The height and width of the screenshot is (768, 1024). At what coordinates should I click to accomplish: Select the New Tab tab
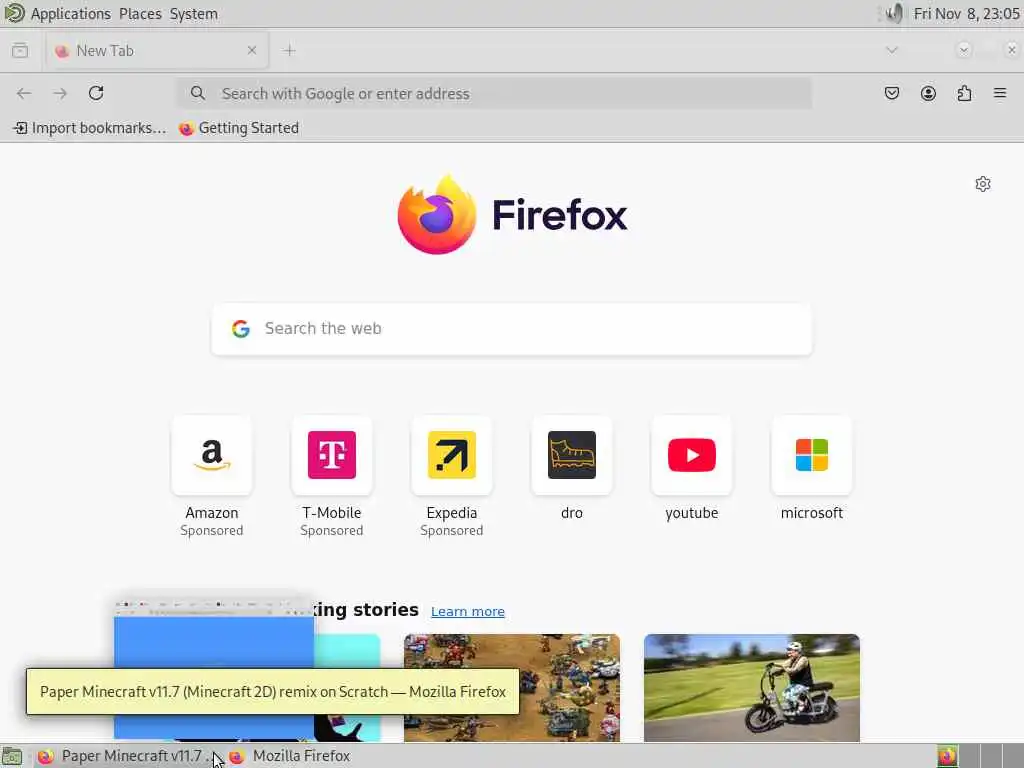pos(157,50)
